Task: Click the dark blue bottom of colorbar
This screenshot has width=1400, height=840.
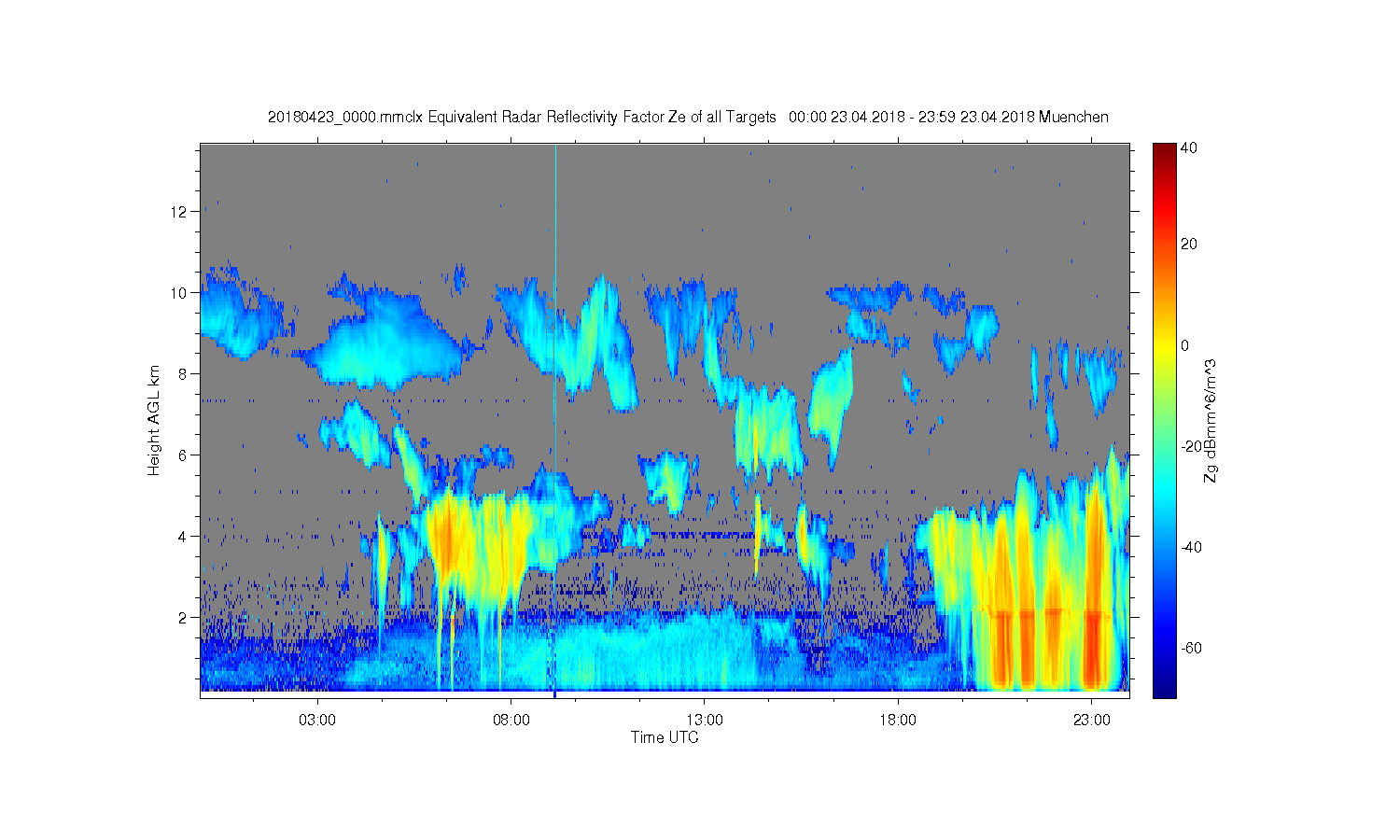Action: [x=1164, y=689]
